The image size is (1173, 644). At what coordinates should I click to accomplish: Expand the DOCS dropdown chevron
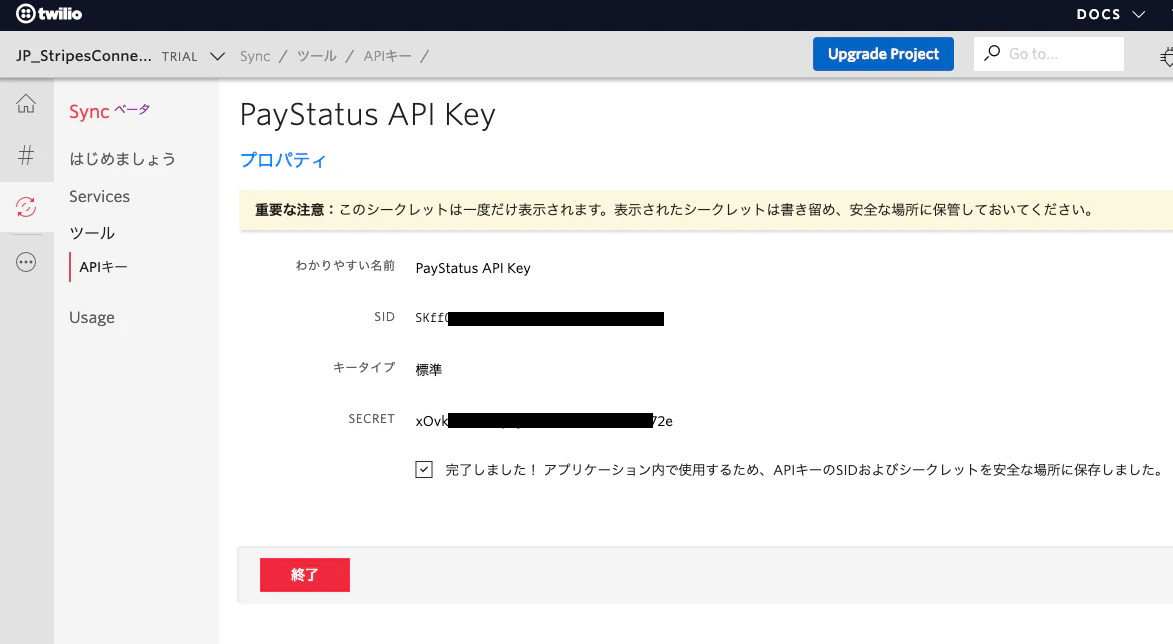pos(1139,14)
